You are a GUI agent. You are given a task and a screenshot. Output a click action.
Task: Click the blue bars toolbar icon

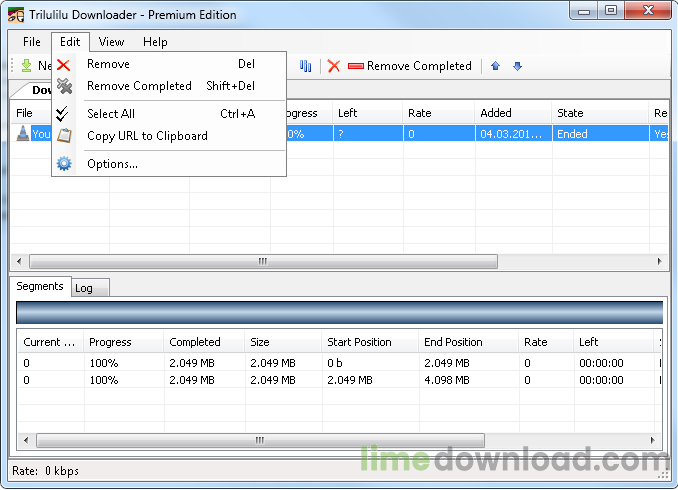click(x=305, y=66)
